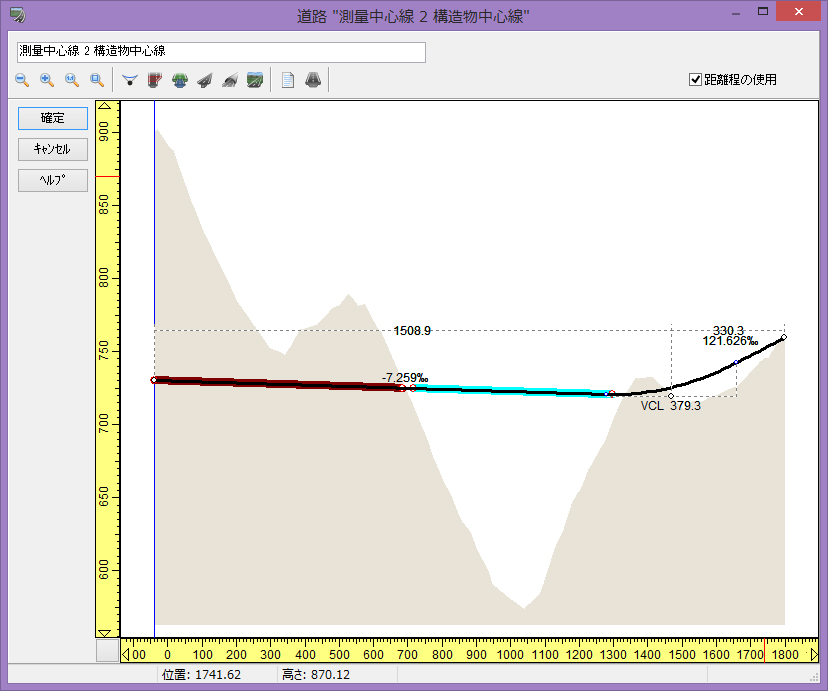Click the キャンセル button
The image size is (828, 691).
(53, 149)
